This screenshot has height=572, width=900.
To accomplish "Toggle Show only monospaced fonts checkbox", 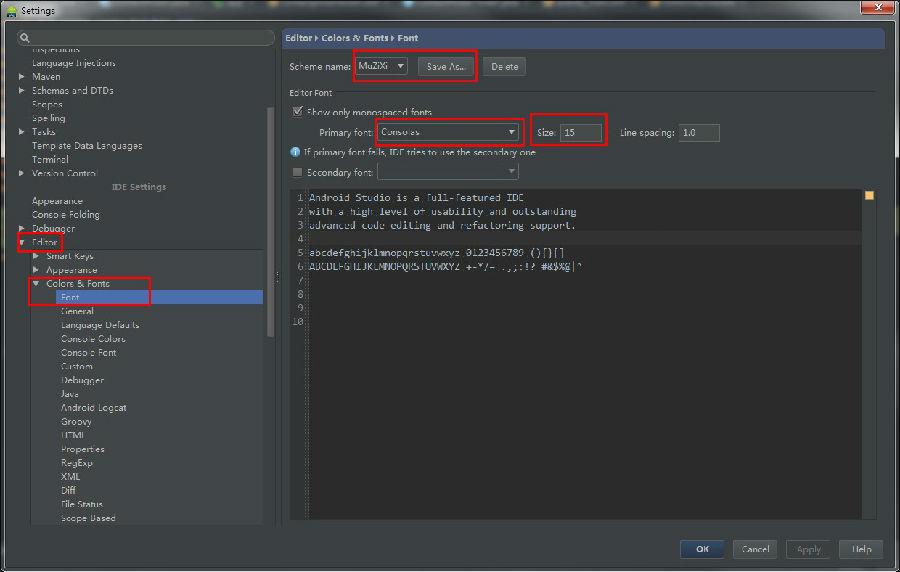I will pos(297,112).
